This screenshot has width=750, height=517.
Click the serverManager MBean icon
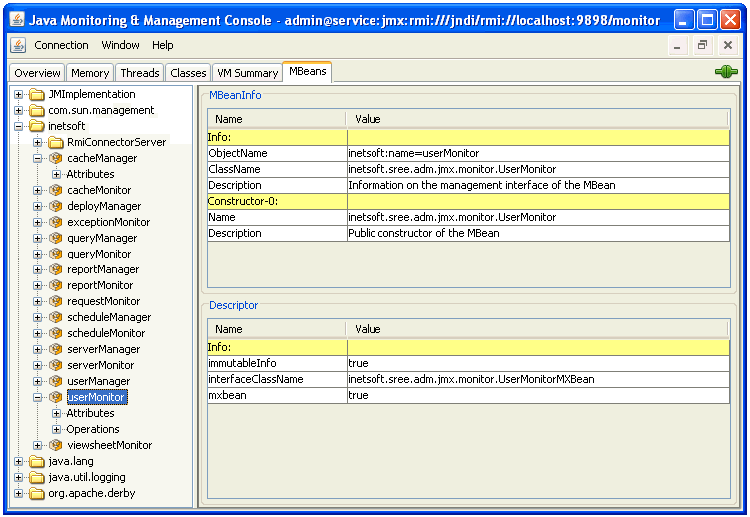point(56,349)
